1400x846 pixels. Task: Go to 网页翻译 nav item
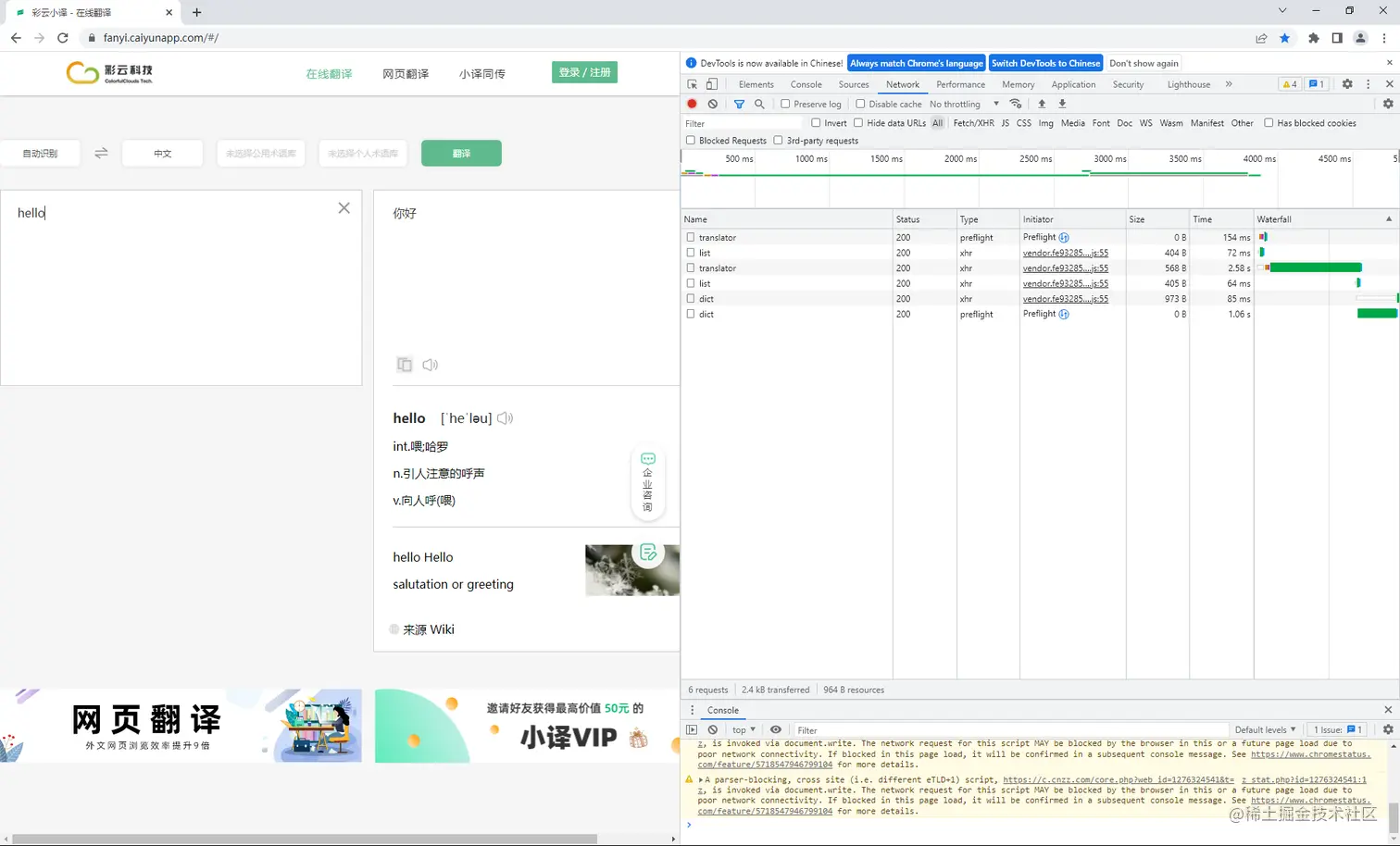[406, 74]
